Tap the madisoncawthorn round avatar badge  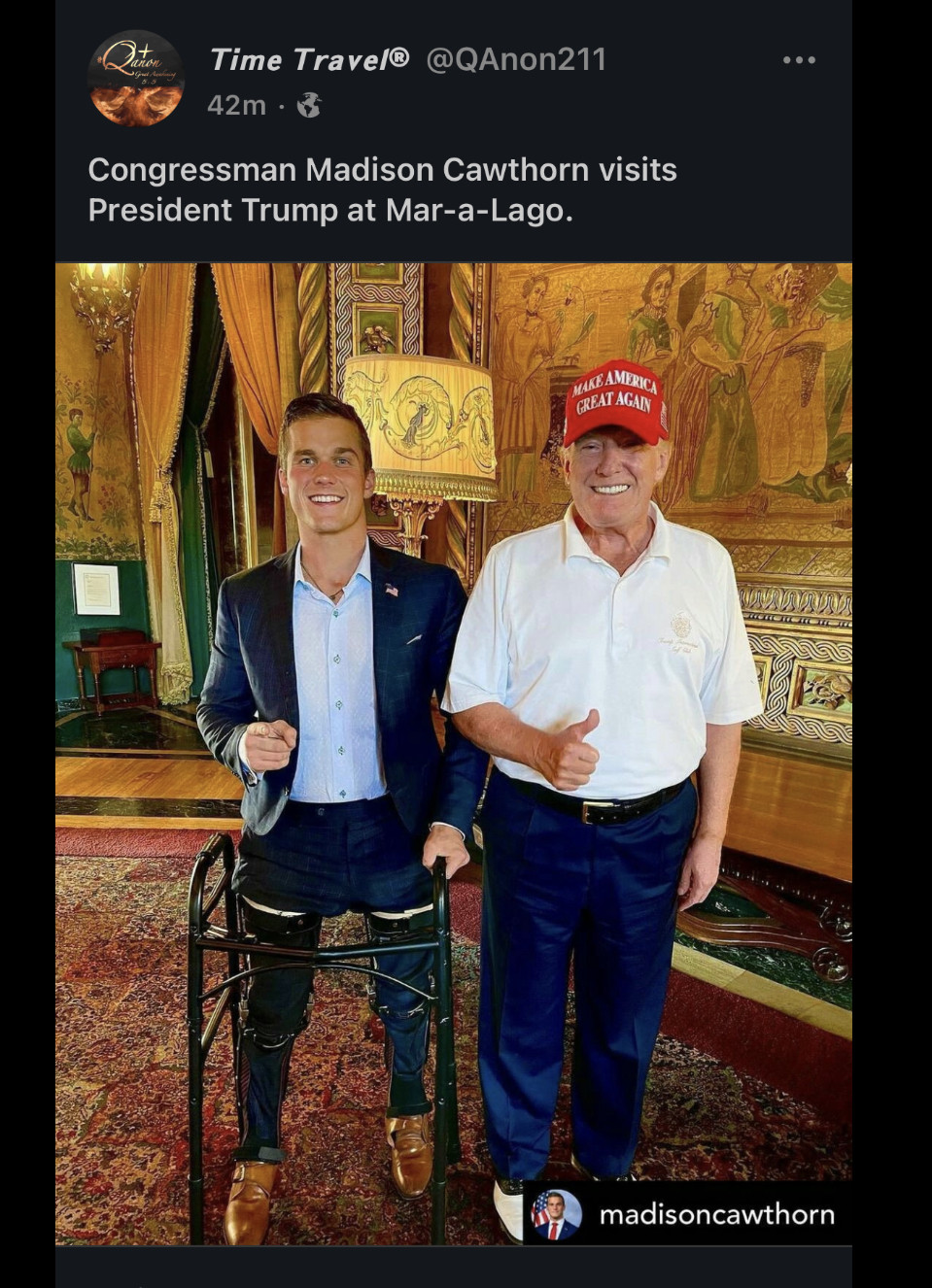click(556, 1214)
